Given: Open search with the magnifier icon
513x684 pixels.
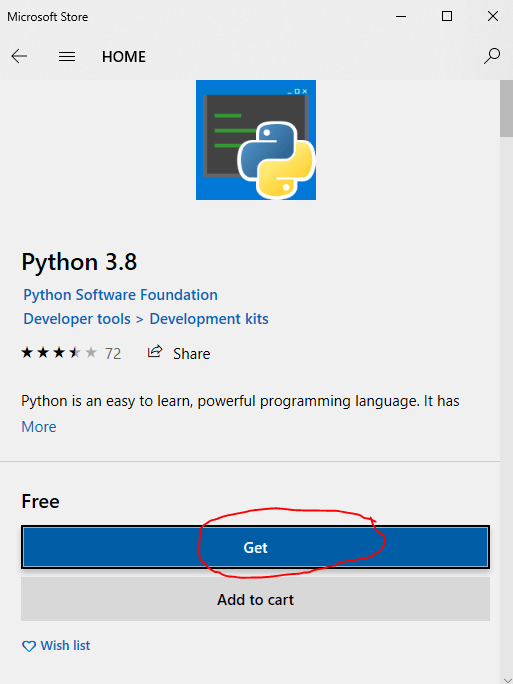Looking at the screenshot, I should click(492, 56).
